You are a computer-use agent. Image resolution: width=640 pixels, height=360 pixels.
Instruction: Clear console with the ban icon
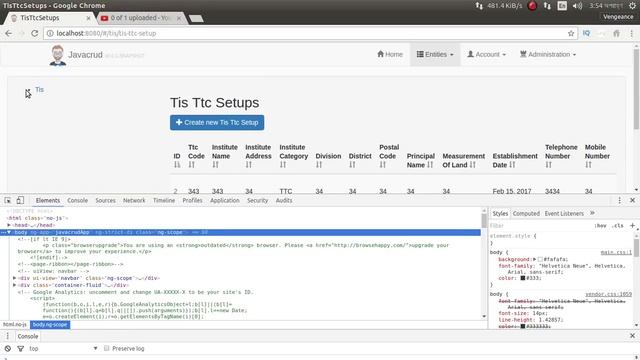coord(8,349)
